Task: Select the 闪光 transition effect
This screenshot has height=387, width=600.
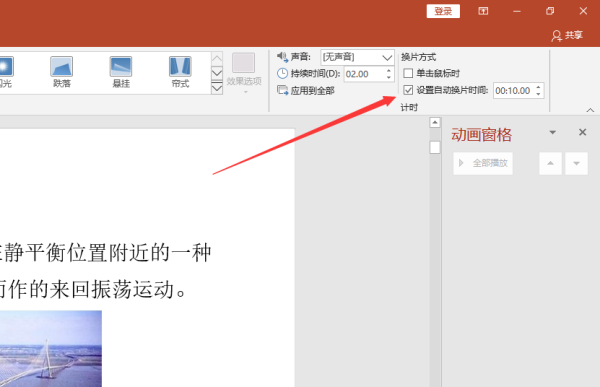Action: coord(6,72)
